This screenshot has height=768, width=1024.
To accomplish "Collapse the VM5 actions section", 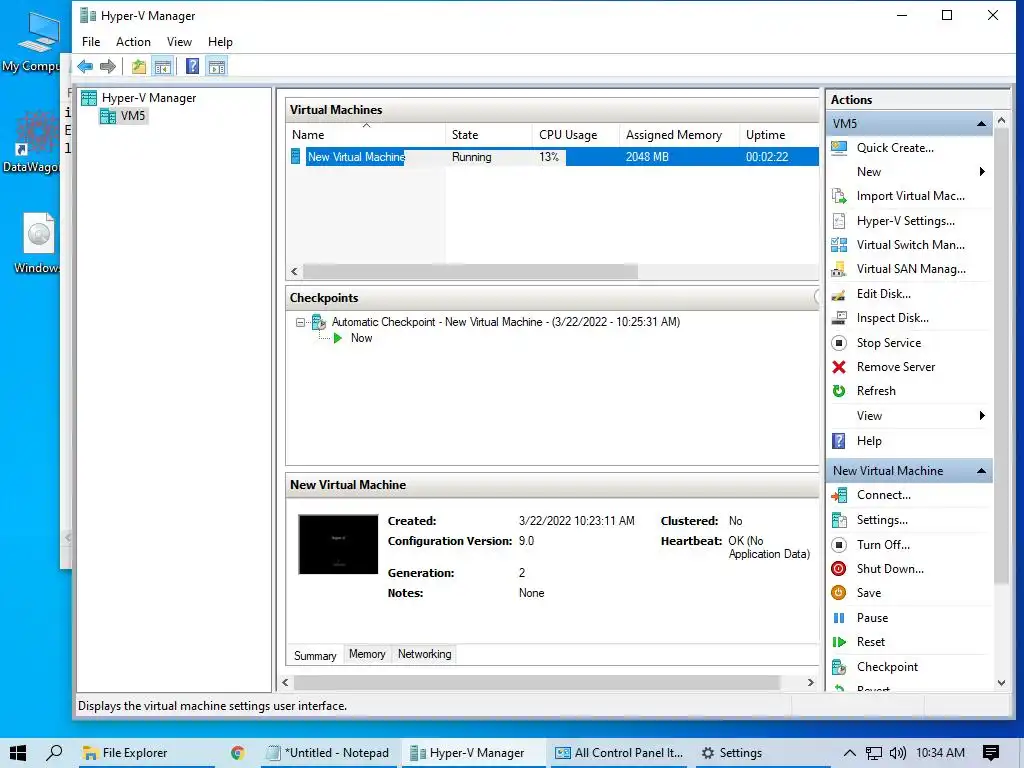I will coord(981,123).
